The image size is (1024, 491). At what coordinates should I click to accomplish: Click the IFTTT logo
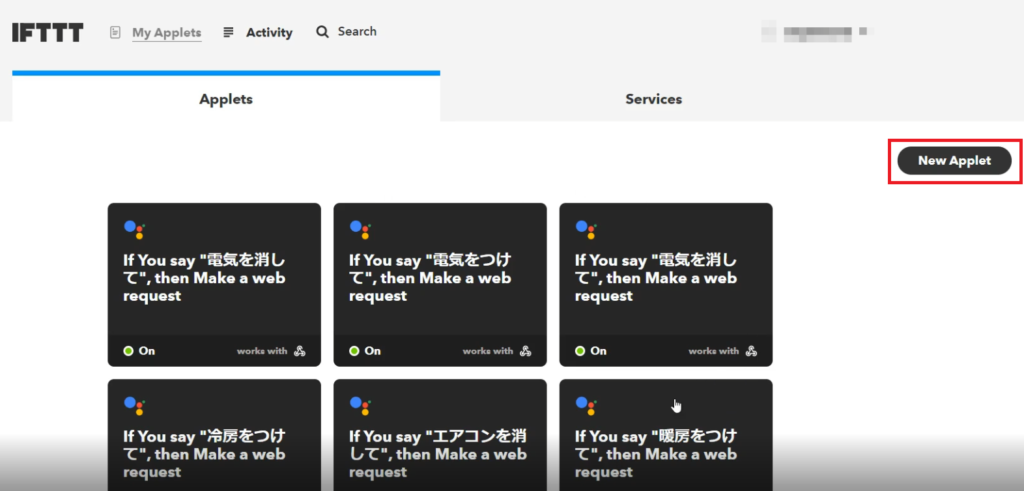[x=48, y=32]
